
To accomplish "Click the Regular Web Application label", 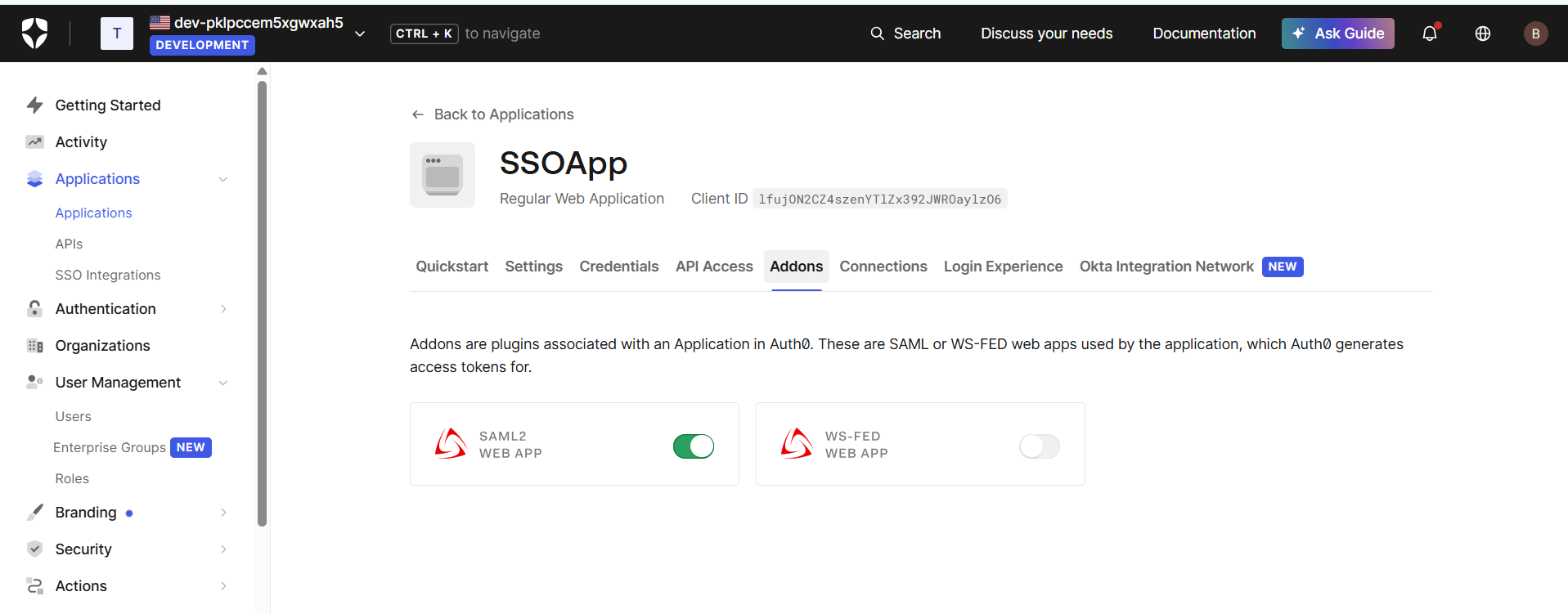I will point(582,199).
